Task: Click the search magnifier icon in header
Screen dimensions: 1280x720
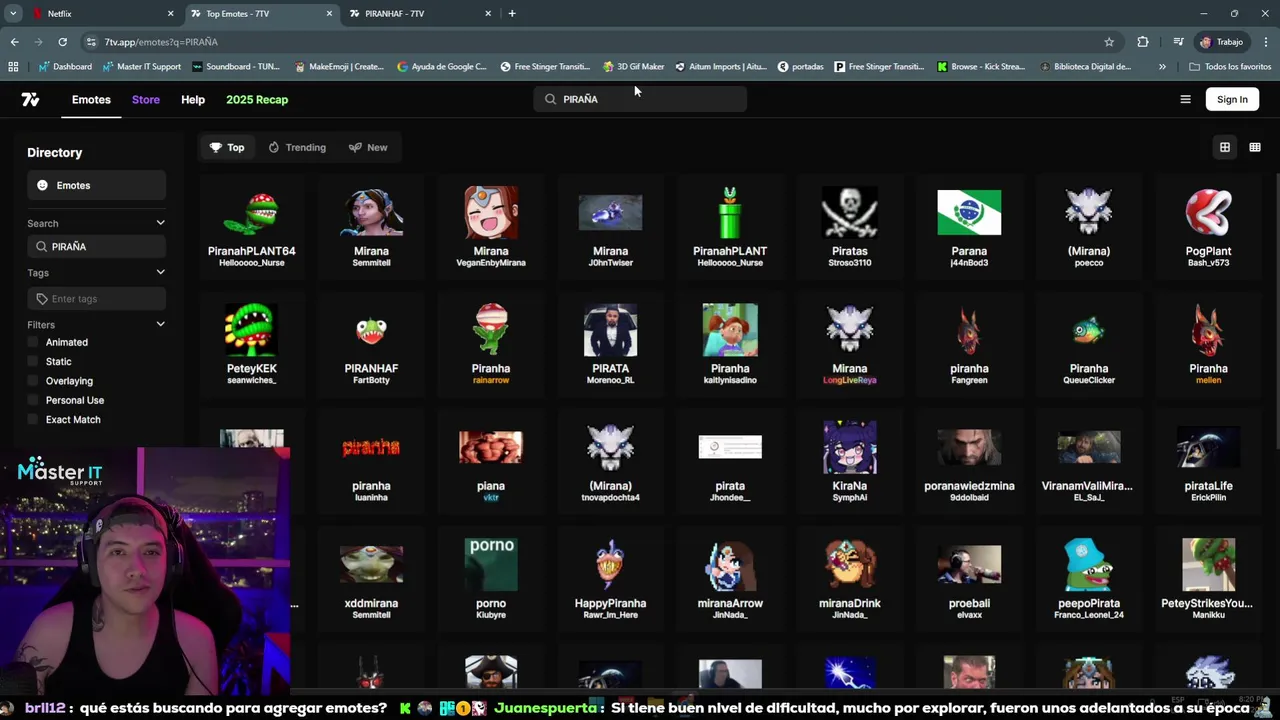Action: (550, 99)
